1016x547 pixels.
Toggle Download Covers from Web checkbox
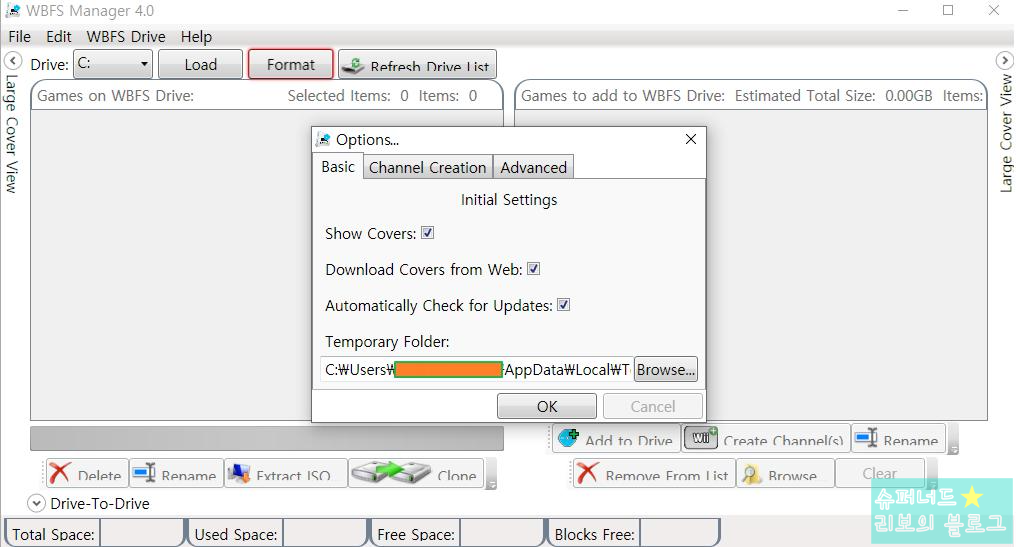533,269
